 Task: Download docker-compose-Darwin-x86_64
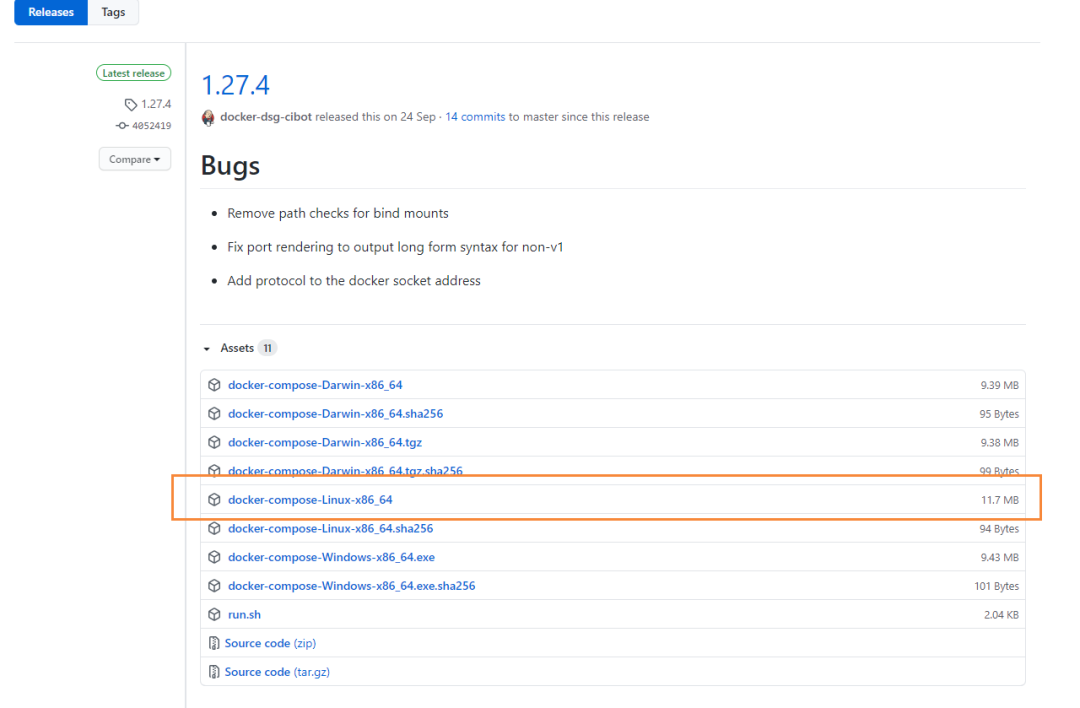[315, 385]
